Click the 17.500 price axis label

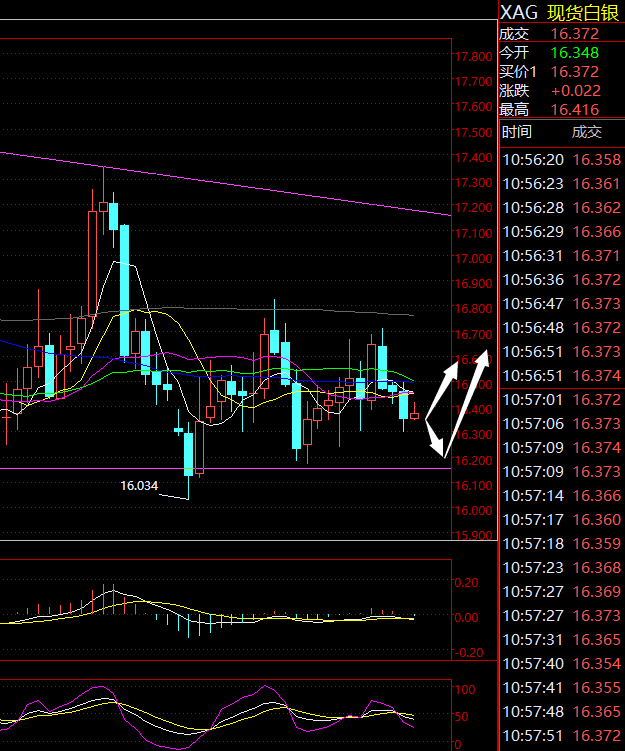pyautogui.click(x=473, y=132)
